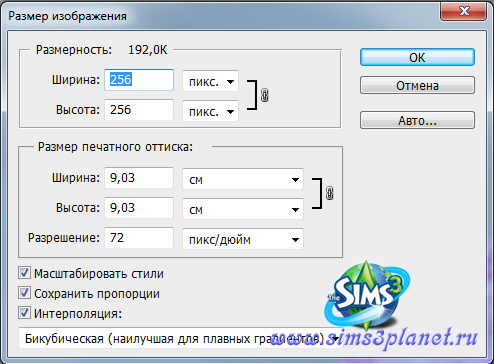Click the Отмена (Cancel) button

click(417, 85)
